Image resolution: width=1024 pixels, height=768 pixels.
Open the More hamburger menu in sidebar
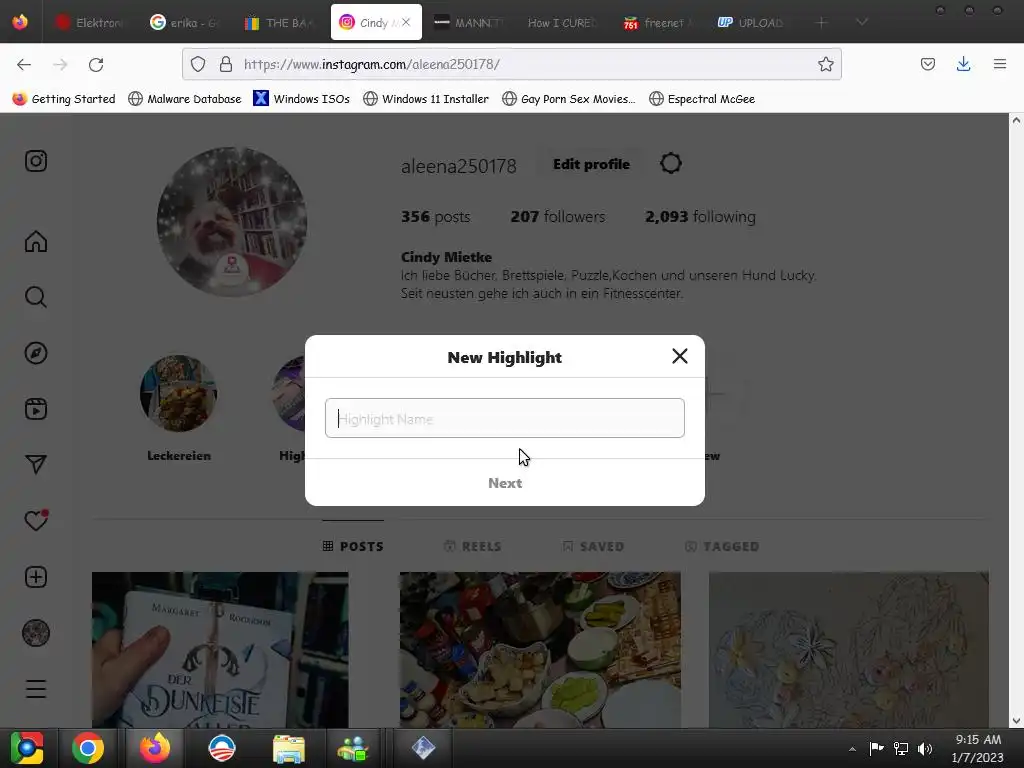tap(36, 688)
